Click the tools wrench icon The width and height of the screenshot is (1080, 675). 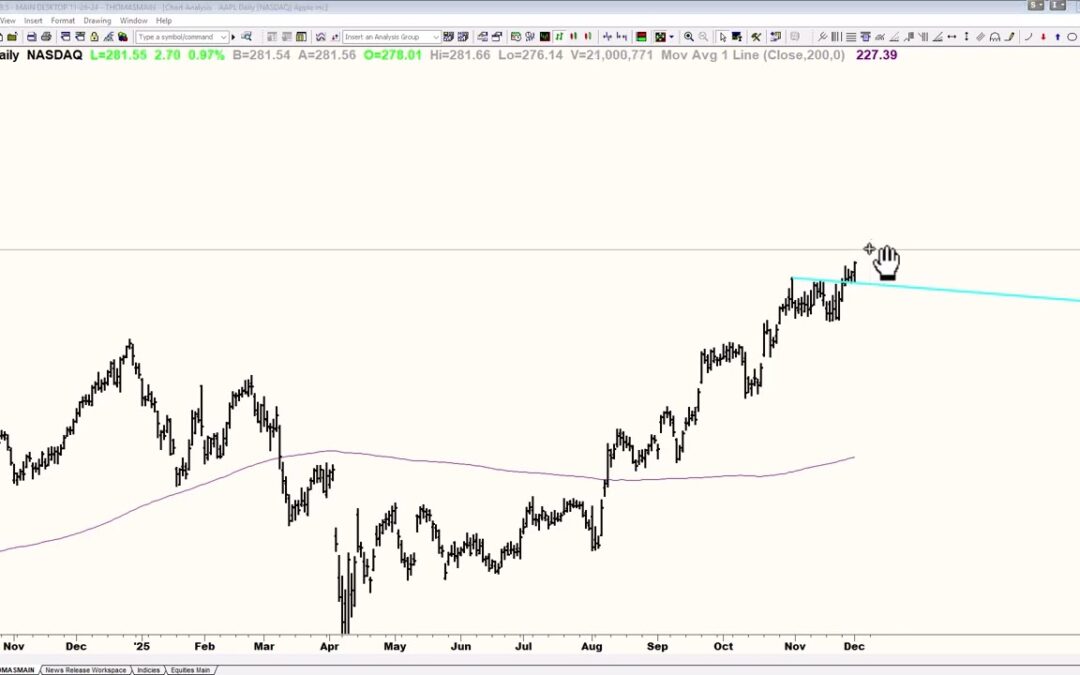tap(756, 36)
